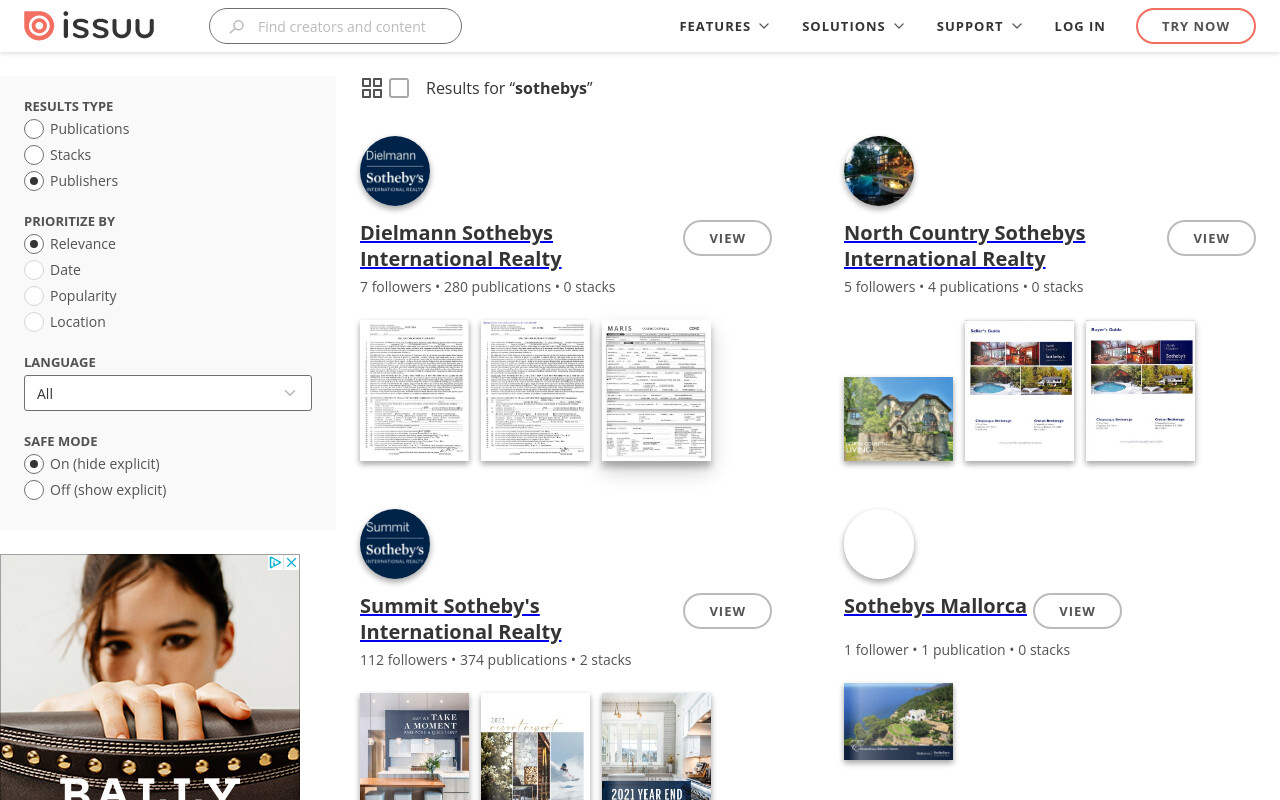Open Dielmann Sothebys International Realty link
The width and height of the screenshot is (1280, 800).
[460, 245]
